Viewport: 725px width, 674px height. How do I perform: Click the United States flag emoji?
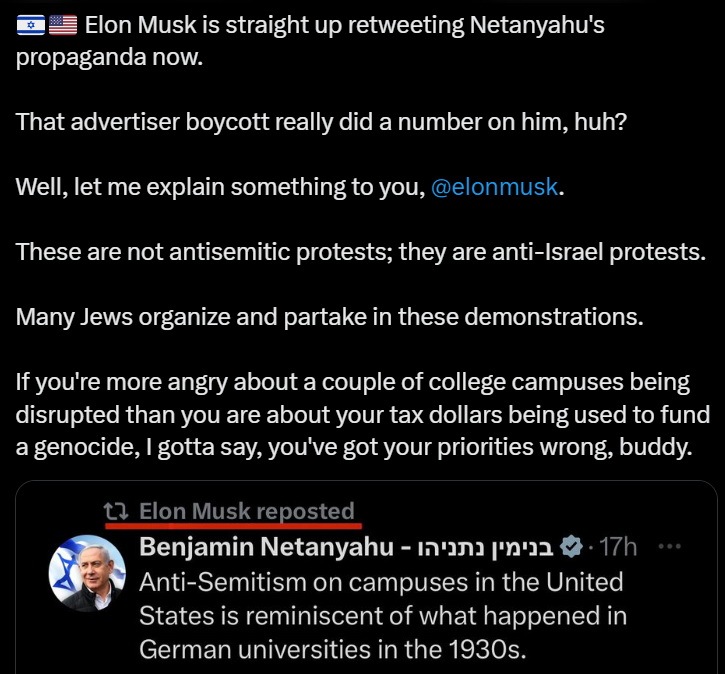click(x=62, y=24)
